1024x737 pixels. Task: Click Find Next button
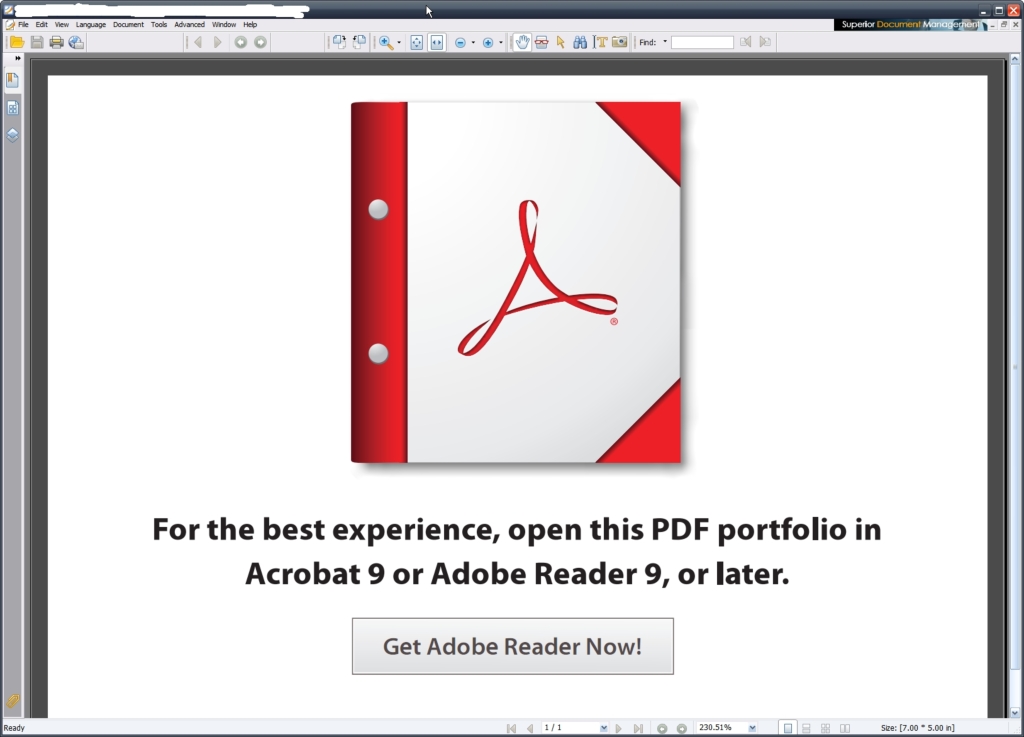(765, 42)
